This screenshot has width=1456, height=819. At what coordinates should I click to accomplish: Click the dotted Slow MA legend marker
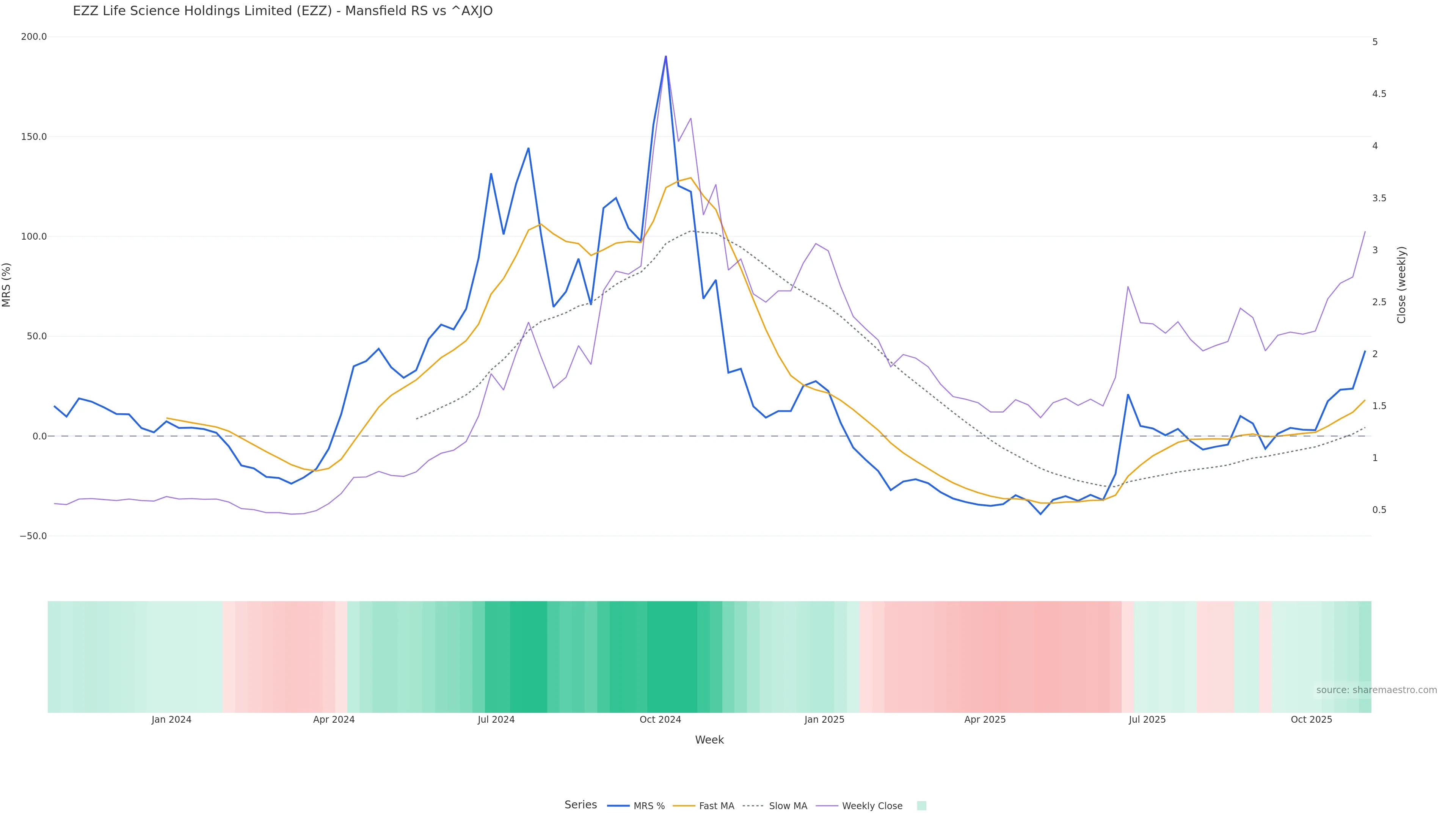(x=753, y=806)
